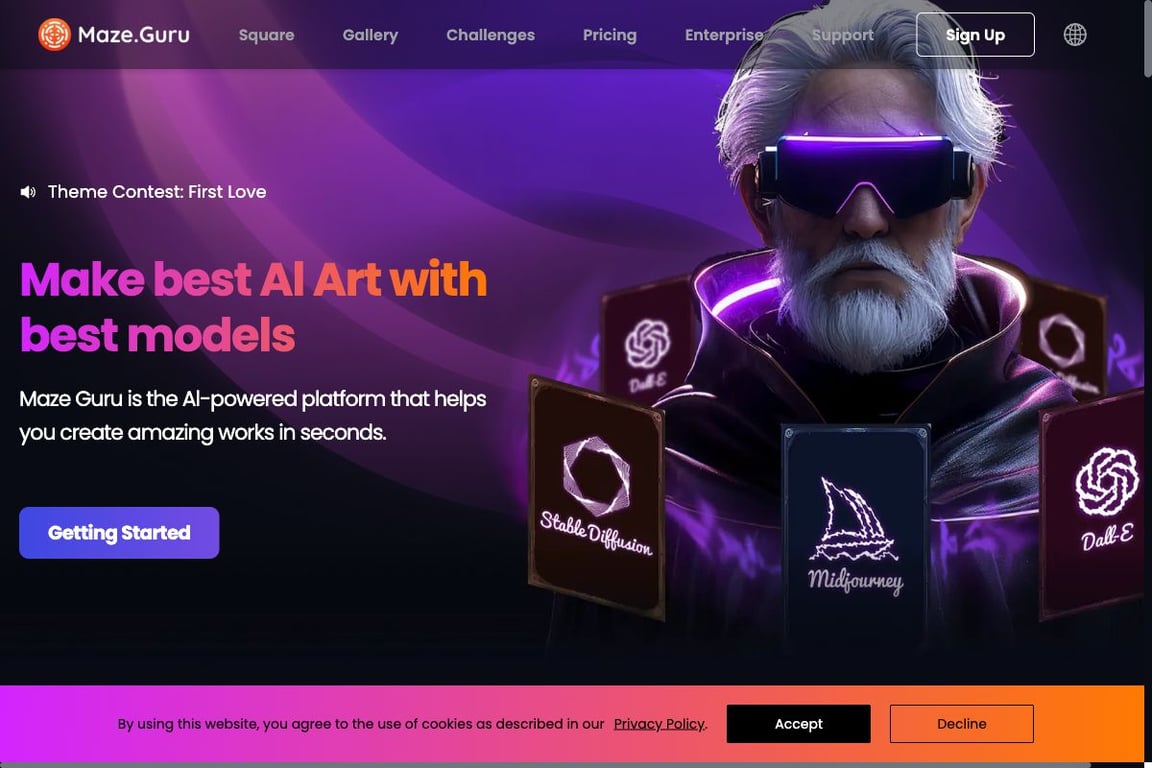Click the Maze.Guru orange logo icon

click(54, 35)
